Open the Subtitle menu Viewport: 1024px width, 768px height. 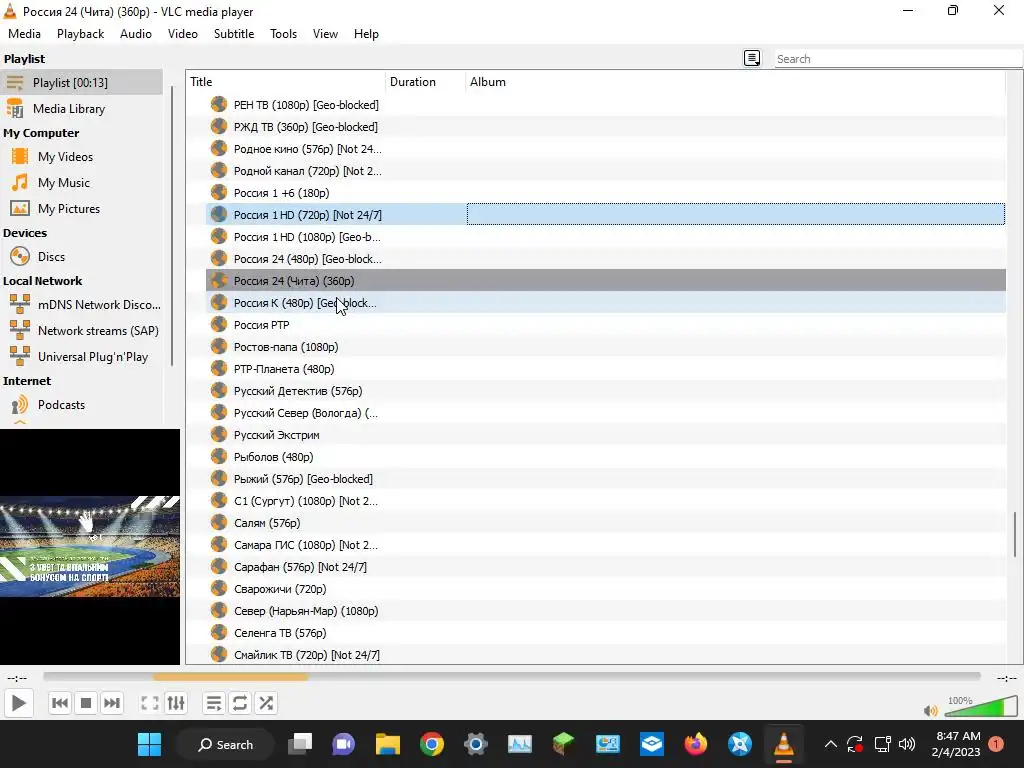pyautogui.click(x=234, y=34)
